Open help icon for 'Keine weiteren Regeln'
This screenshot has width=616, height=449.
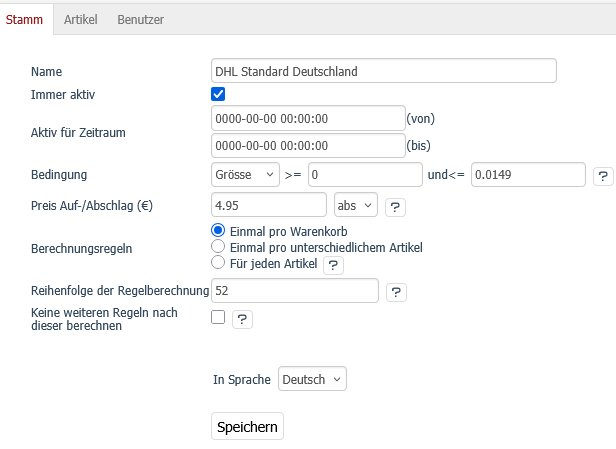tap(242, 319)
